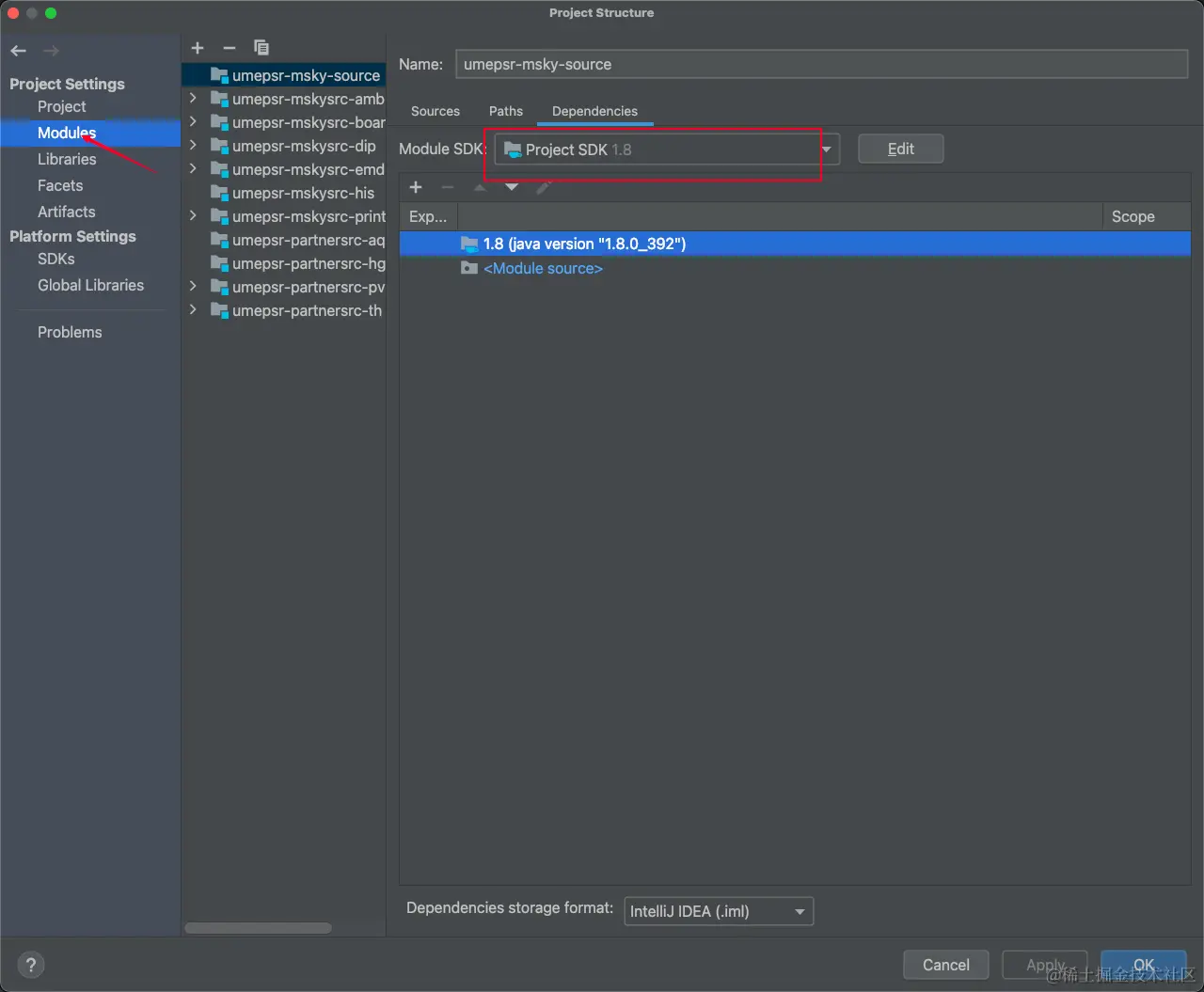
Task: Select the umepsr-partnersrc-hg module
Action: pyautogui.click(x=283, y=263)
